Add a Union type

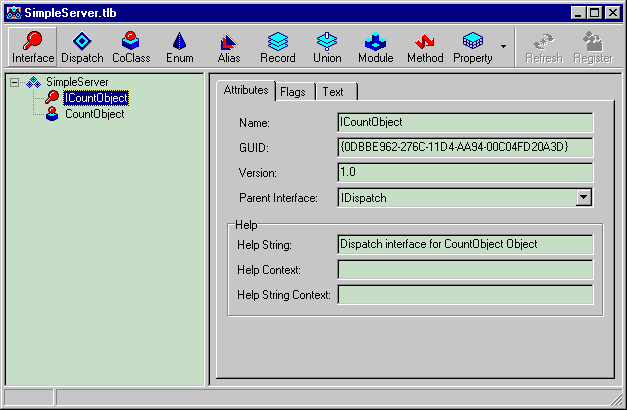pos(327,47)
